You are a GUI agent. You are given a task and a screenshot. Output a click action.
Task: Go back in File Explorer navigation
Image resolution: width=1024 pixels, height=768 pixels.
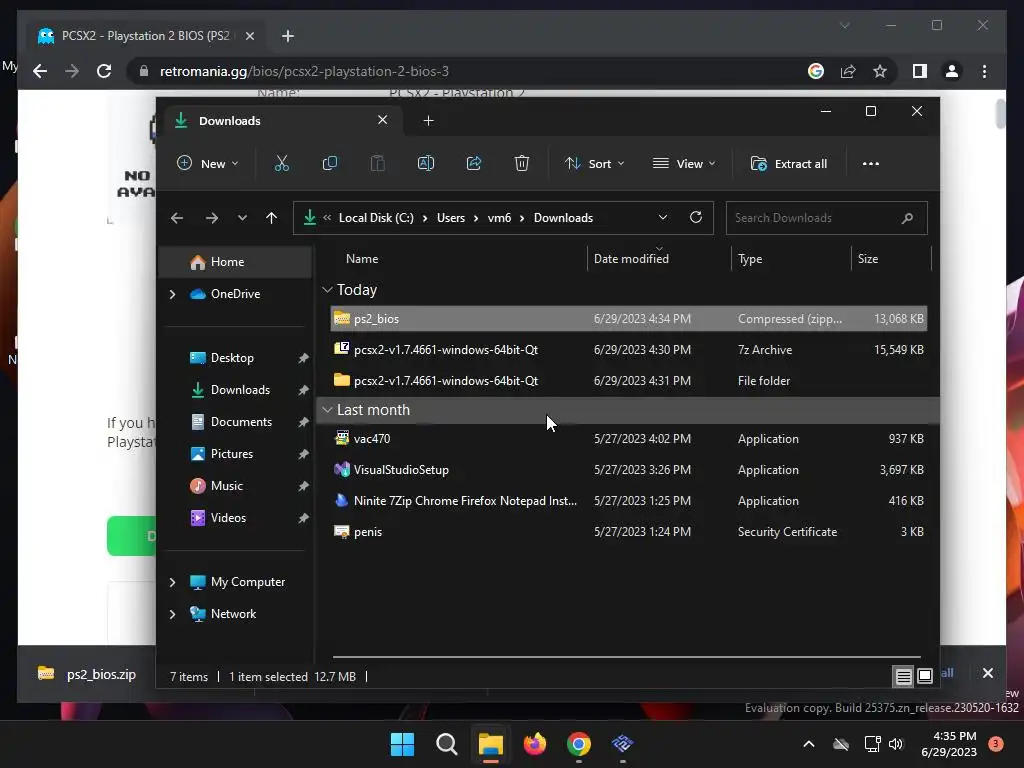(176, 218)
